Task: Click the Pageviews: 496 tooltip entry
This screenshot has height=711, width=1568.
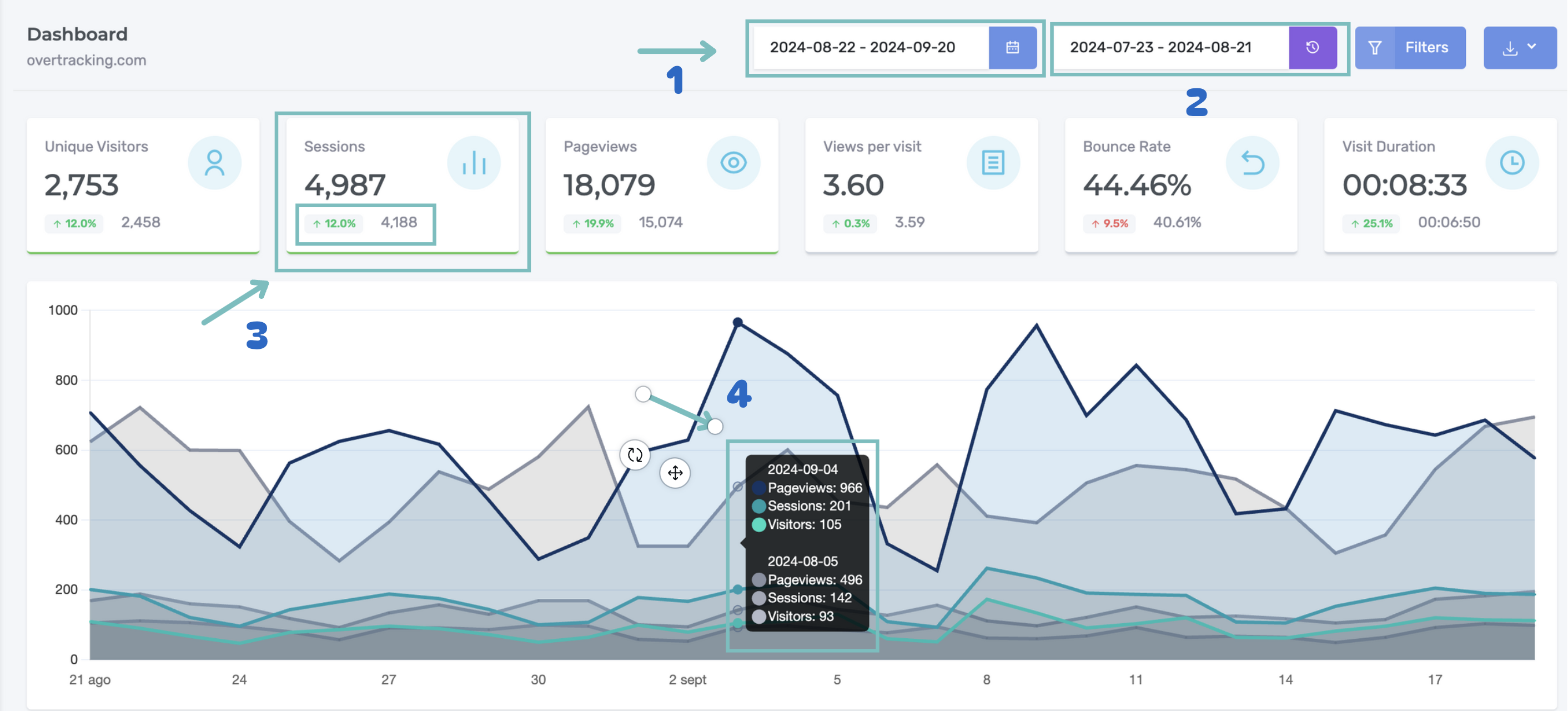Action: click(808, 579)
